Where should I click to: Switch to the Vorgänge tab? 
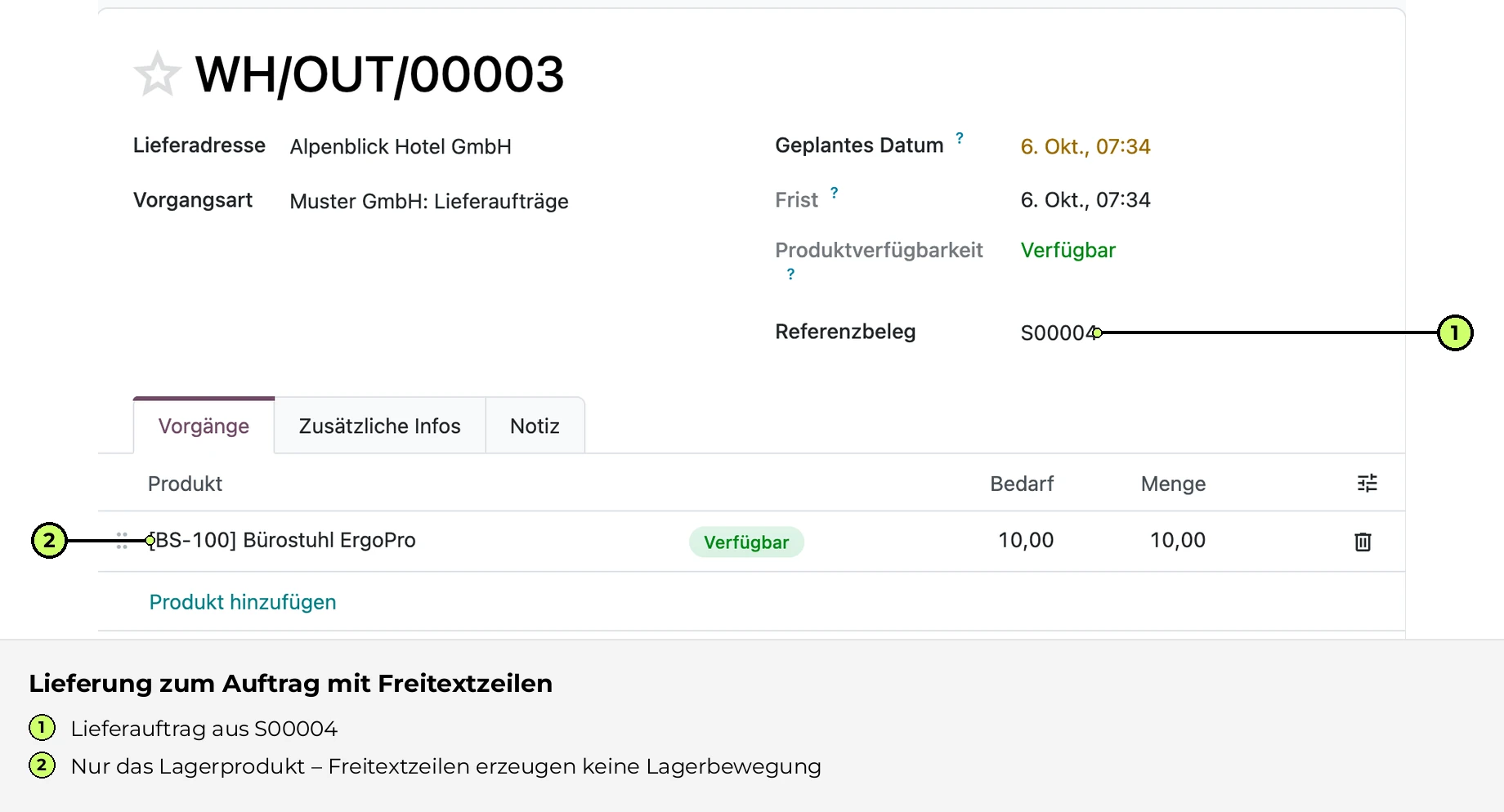click(204, 426)
